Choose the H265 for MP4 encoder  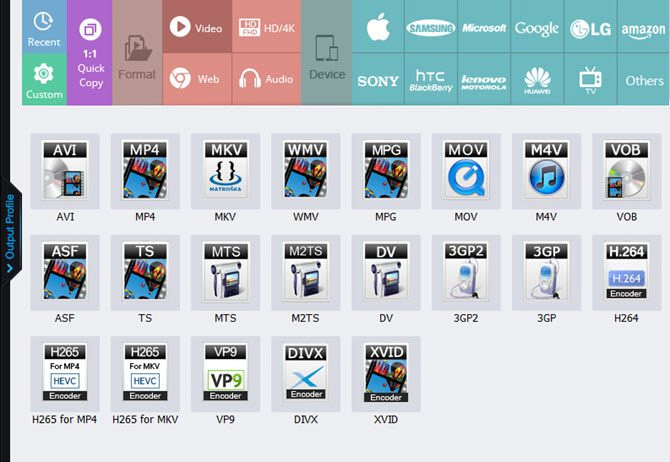(65, 374)
